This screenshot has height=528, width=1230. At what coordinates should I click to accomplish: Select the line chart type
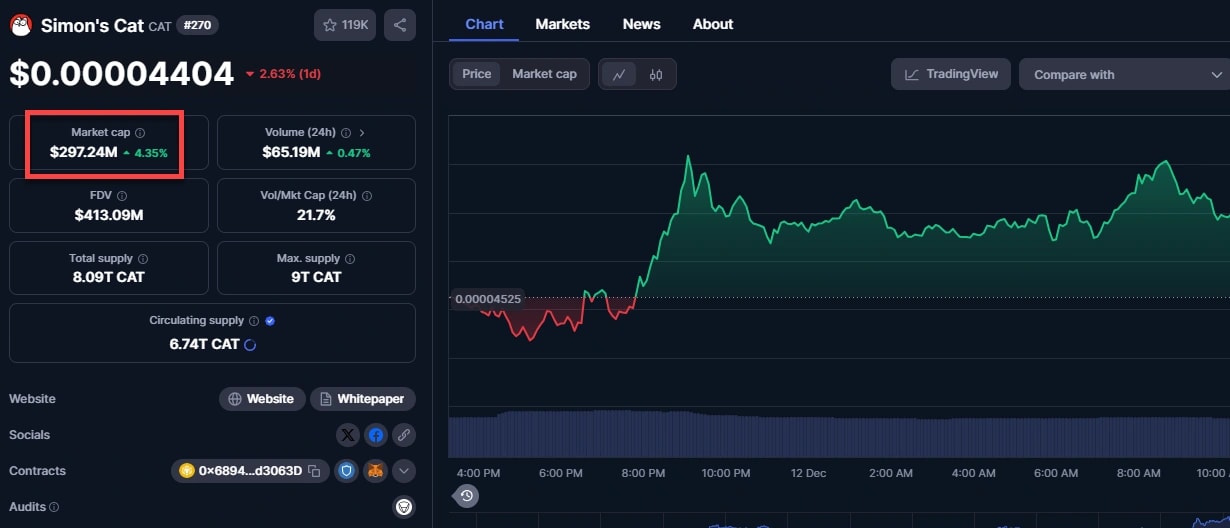click(619, 74)
